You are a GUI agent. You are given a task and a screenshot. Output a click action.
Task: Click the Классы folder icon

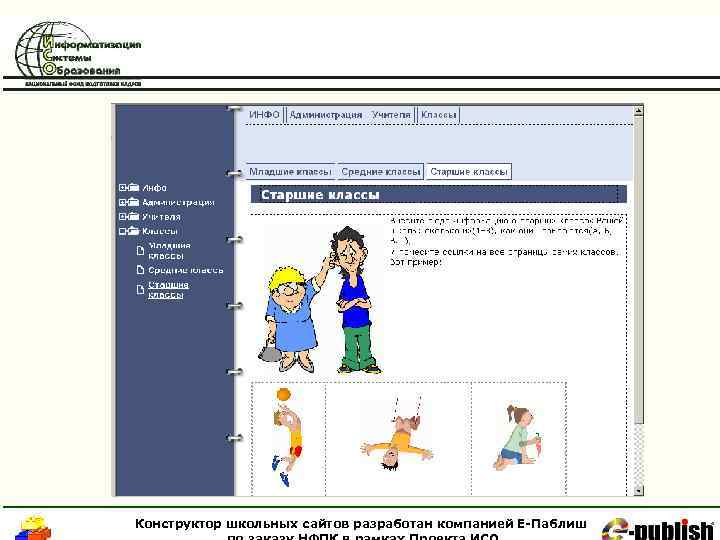[x=133, y=231]
